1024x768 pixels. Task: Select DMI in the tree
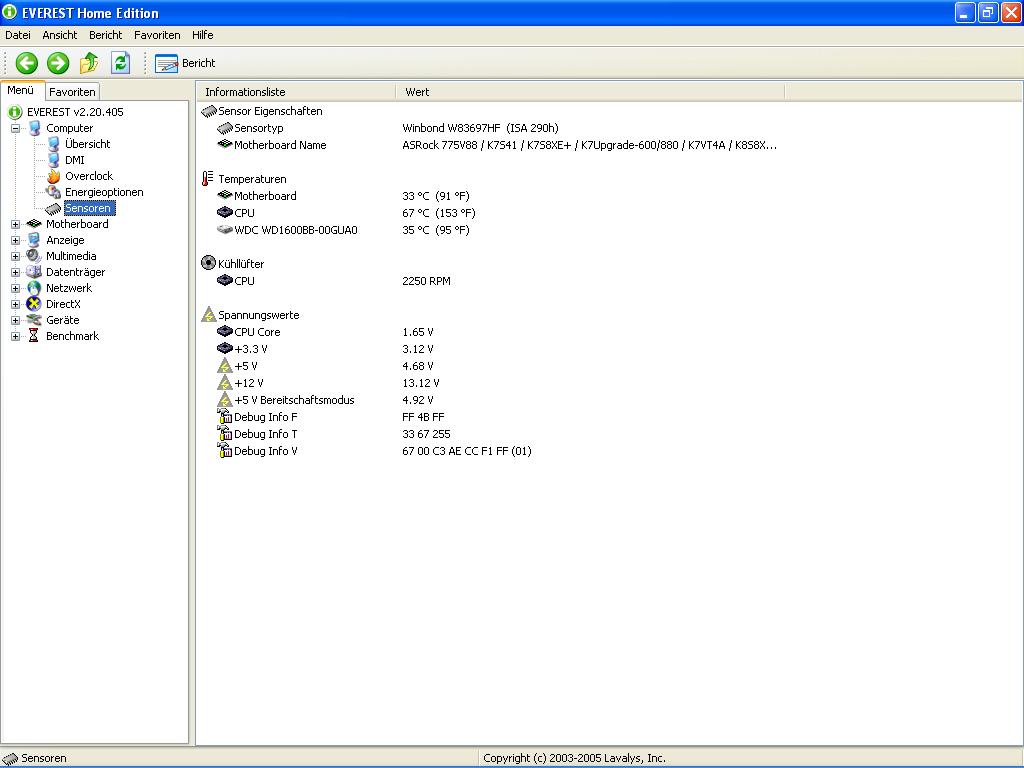click(74, 160)
